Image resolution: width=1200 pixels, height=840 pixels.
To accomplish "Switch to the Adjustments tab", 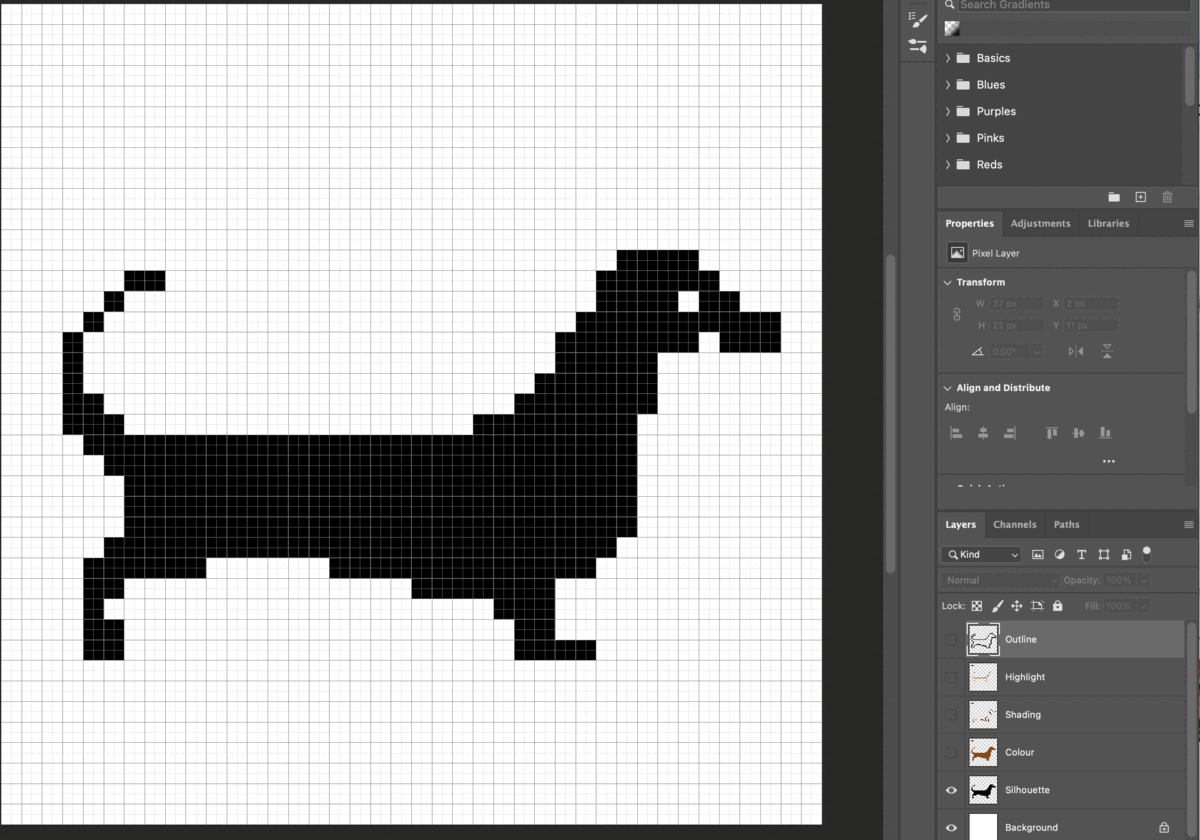I will (x=1040, y=223).
